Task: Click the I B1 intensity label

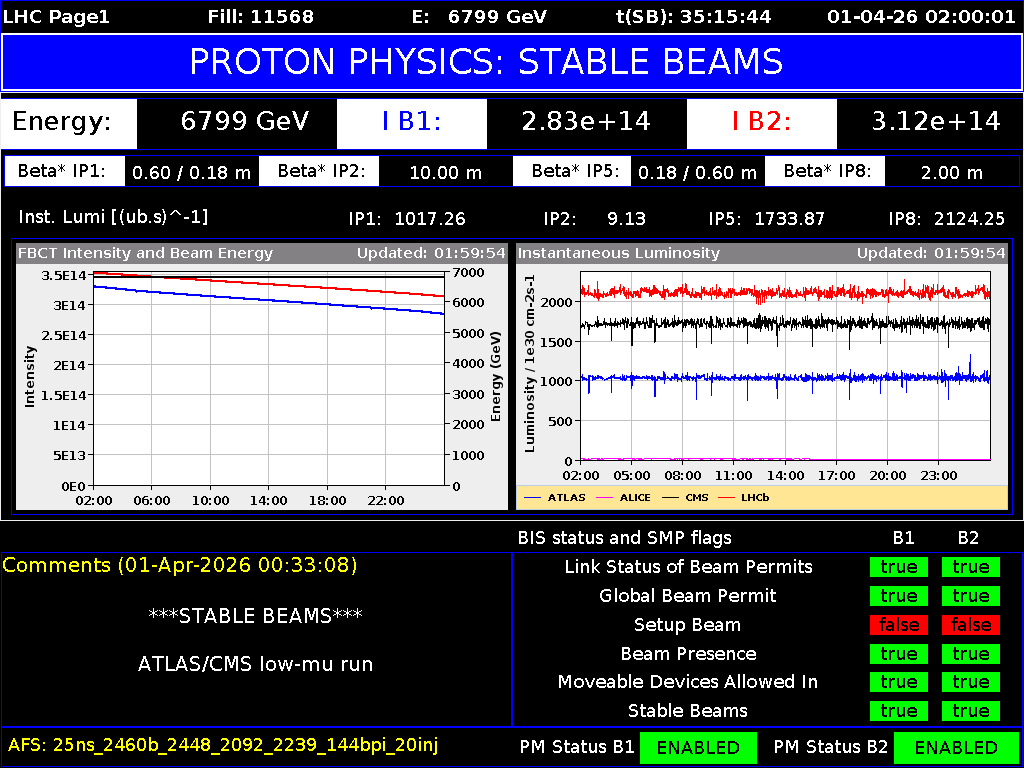Action: pyautogui.click(x=412, y=124)
